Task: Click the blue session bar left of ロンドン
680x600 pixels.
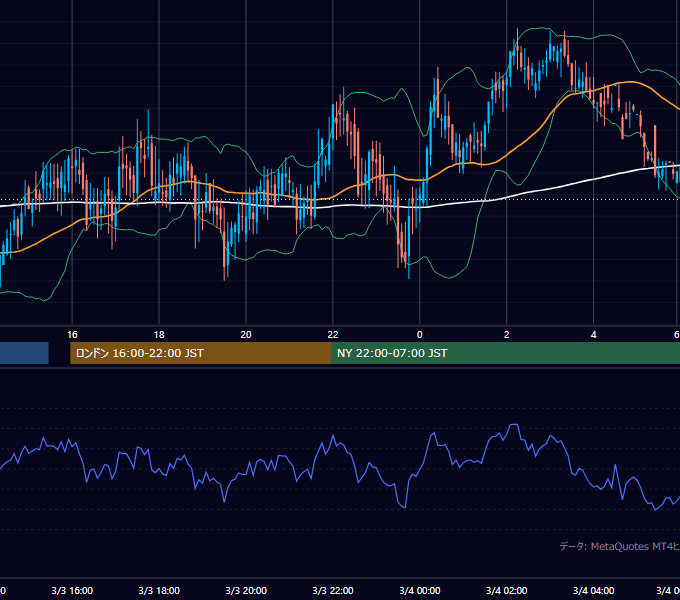Action: [x=24, y=353]
